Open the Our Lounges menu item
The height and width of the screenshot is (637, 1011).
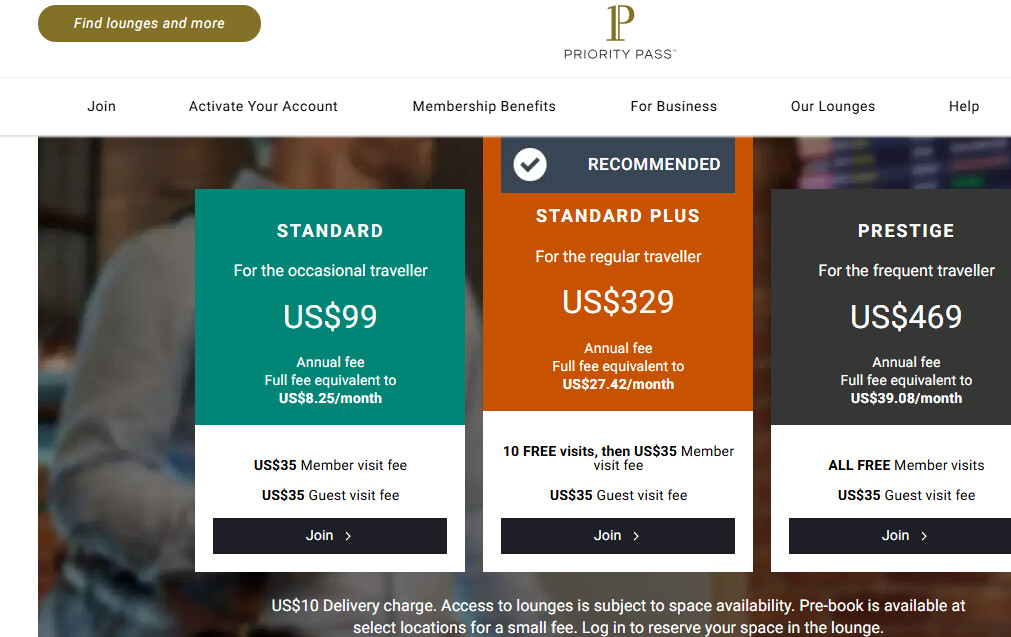832,106
